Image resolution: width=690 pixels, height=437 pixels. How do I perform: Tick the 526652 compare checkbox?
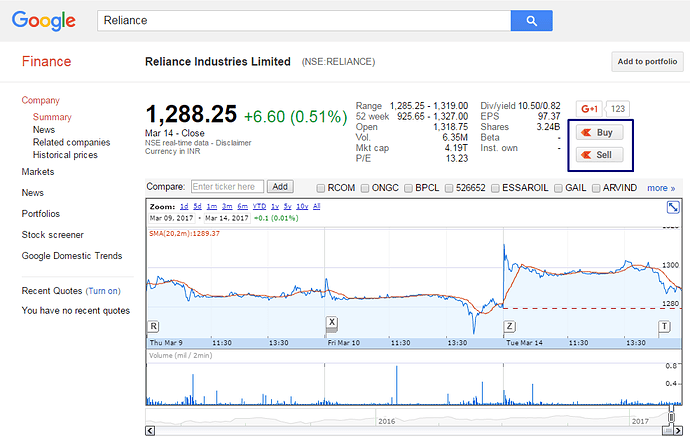[449, 188]
